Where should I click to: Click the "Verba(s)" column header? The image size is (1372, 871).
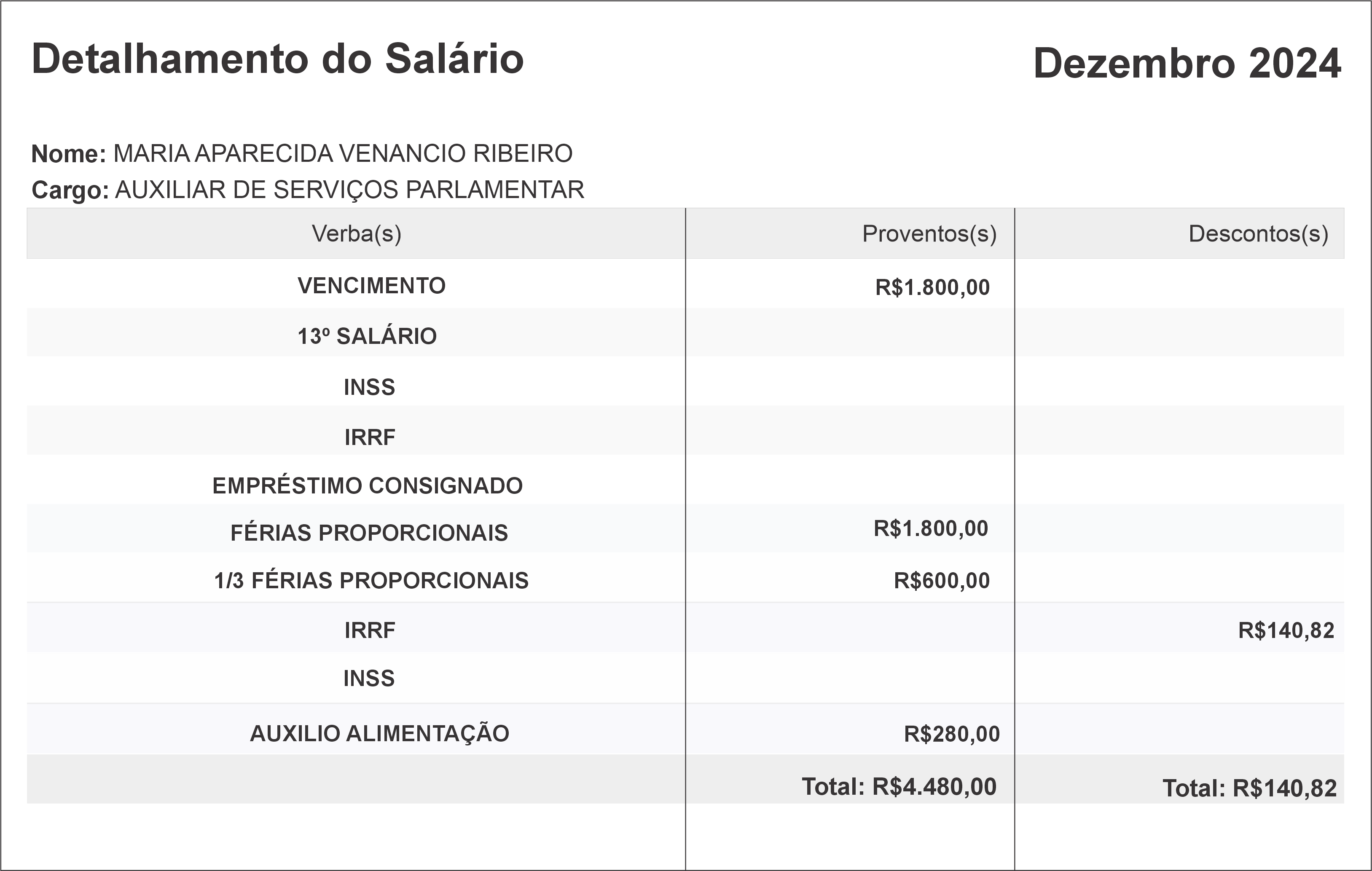356,233
